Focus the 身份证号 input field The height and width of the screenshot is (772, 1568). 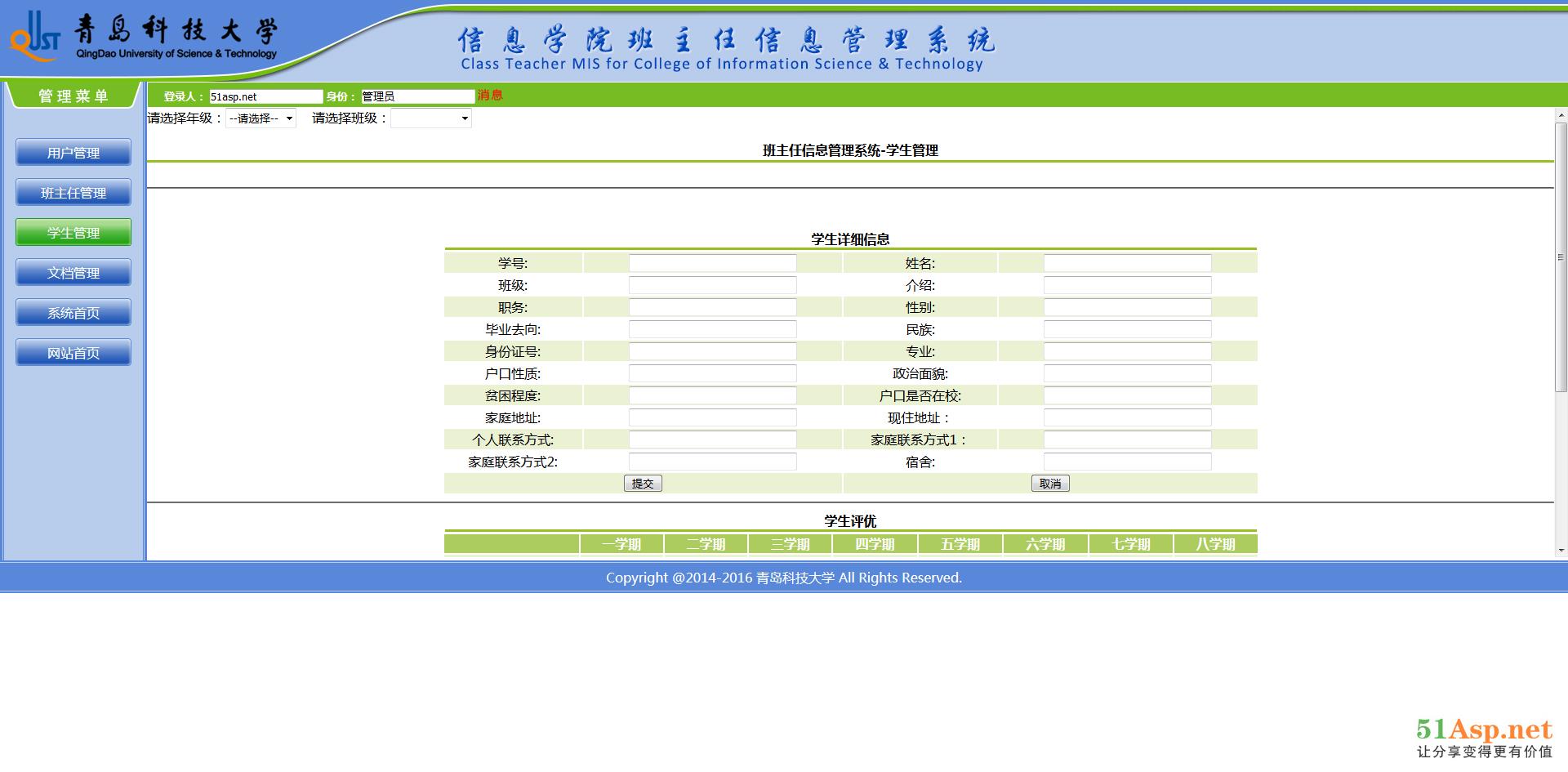pyautogui.click(x=712, y=351)
